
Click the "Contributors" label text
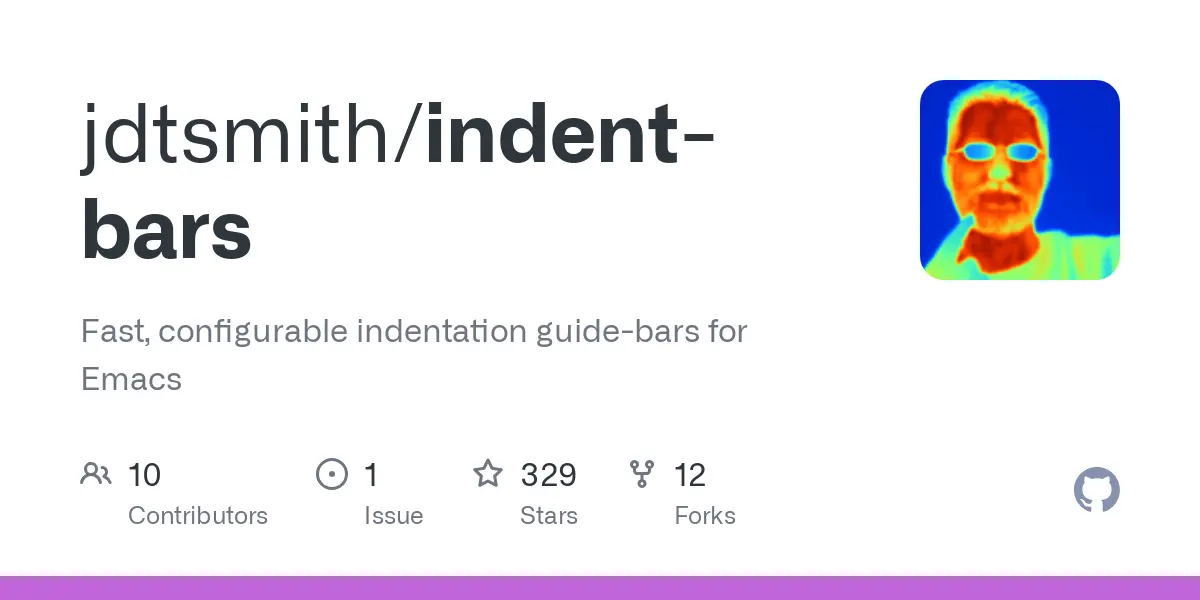click(x=198, y=516)
